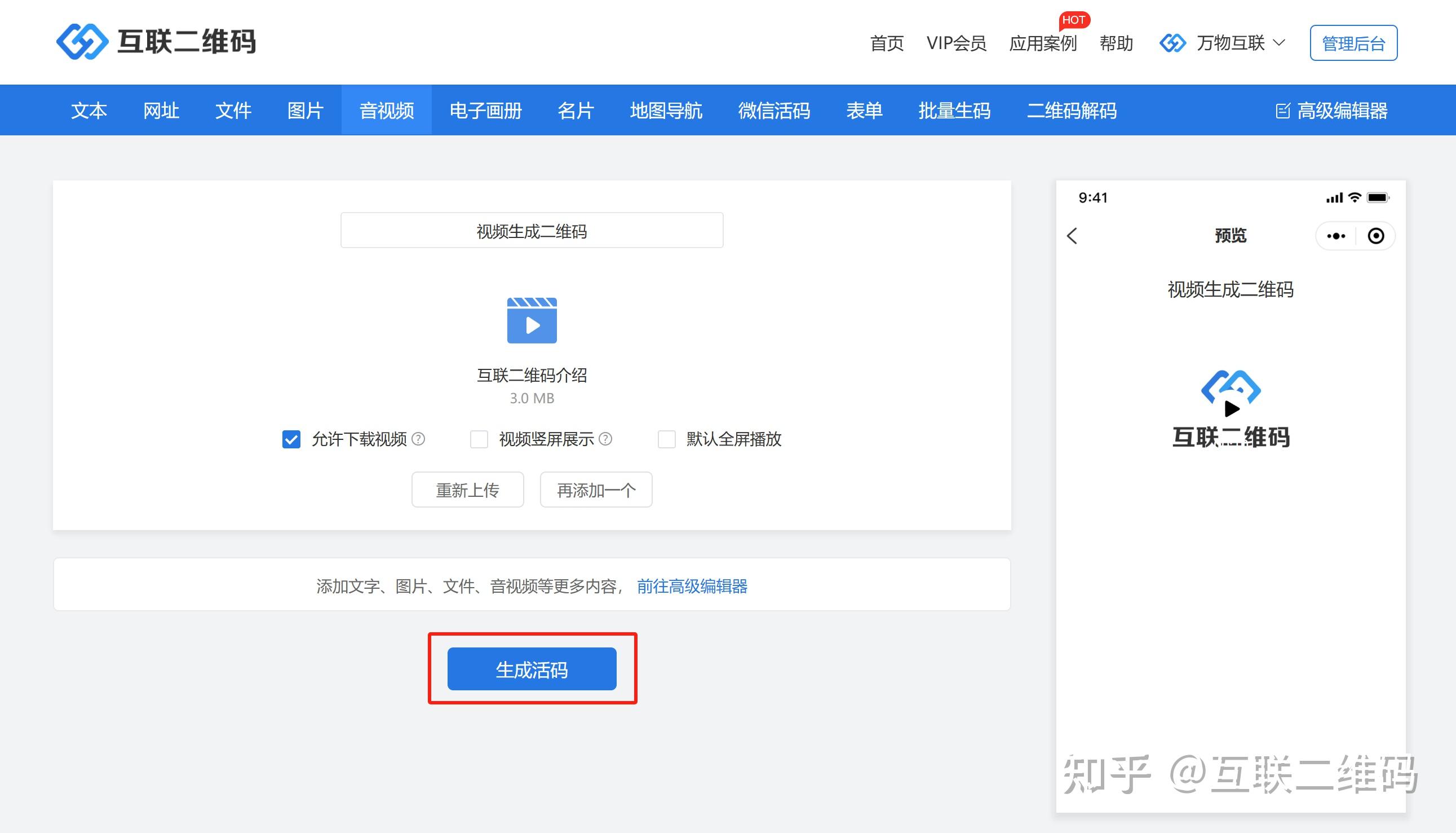Play the video in the preview pane

click(x=1232, y=408)
